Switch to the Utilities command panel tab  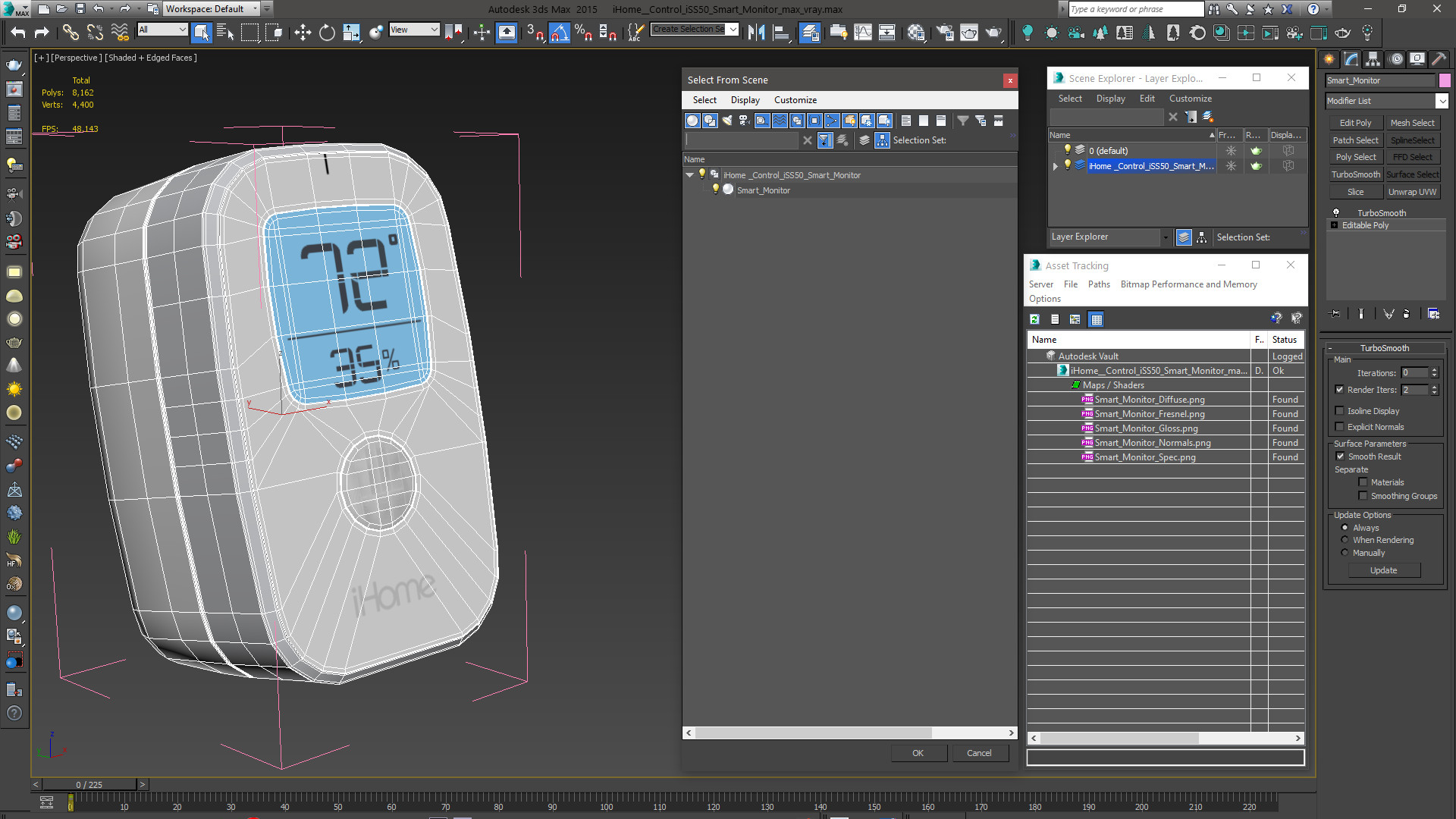(1439, 59)
